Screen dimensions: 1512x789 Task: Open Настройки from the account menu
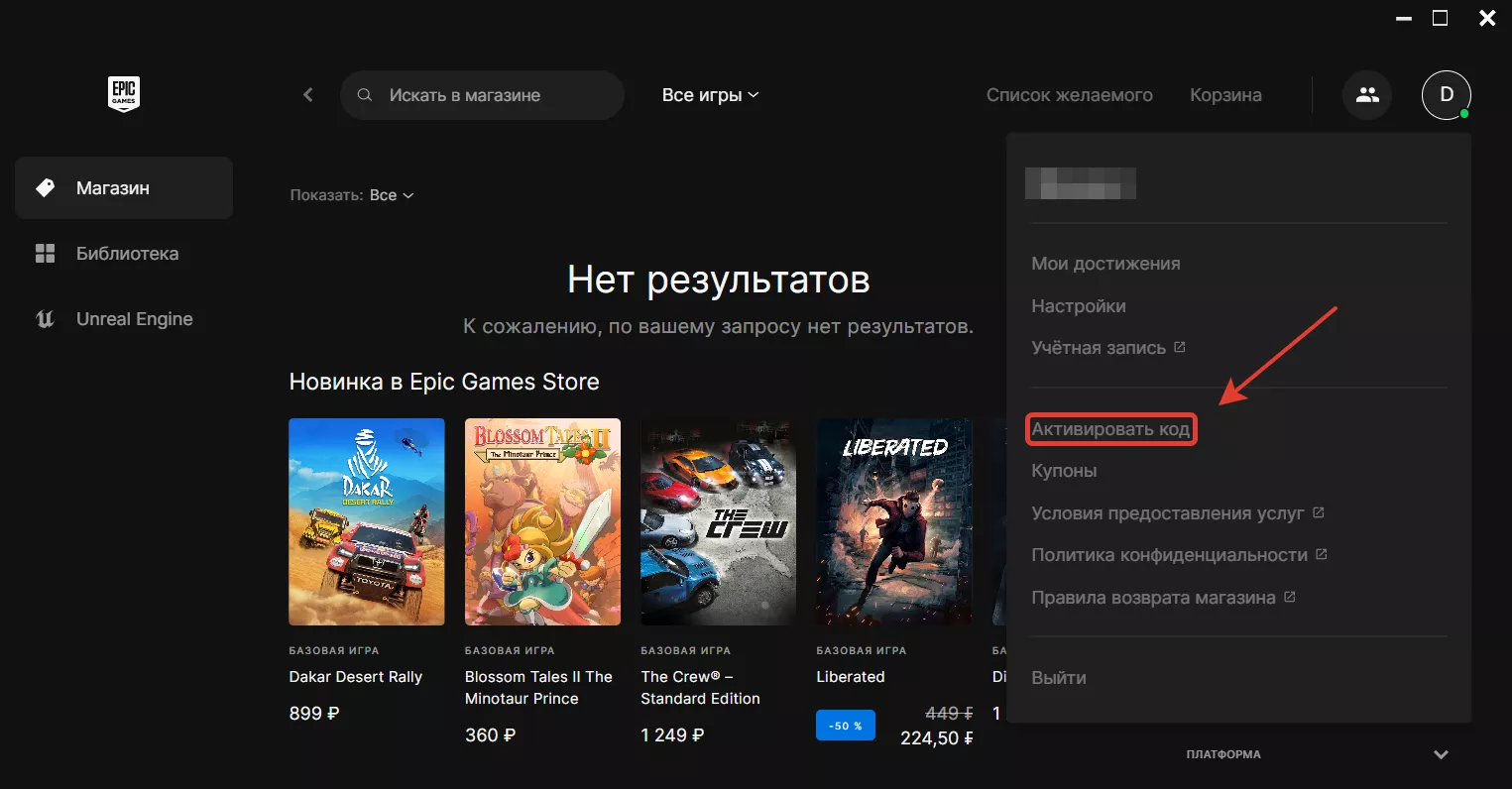1079,306
